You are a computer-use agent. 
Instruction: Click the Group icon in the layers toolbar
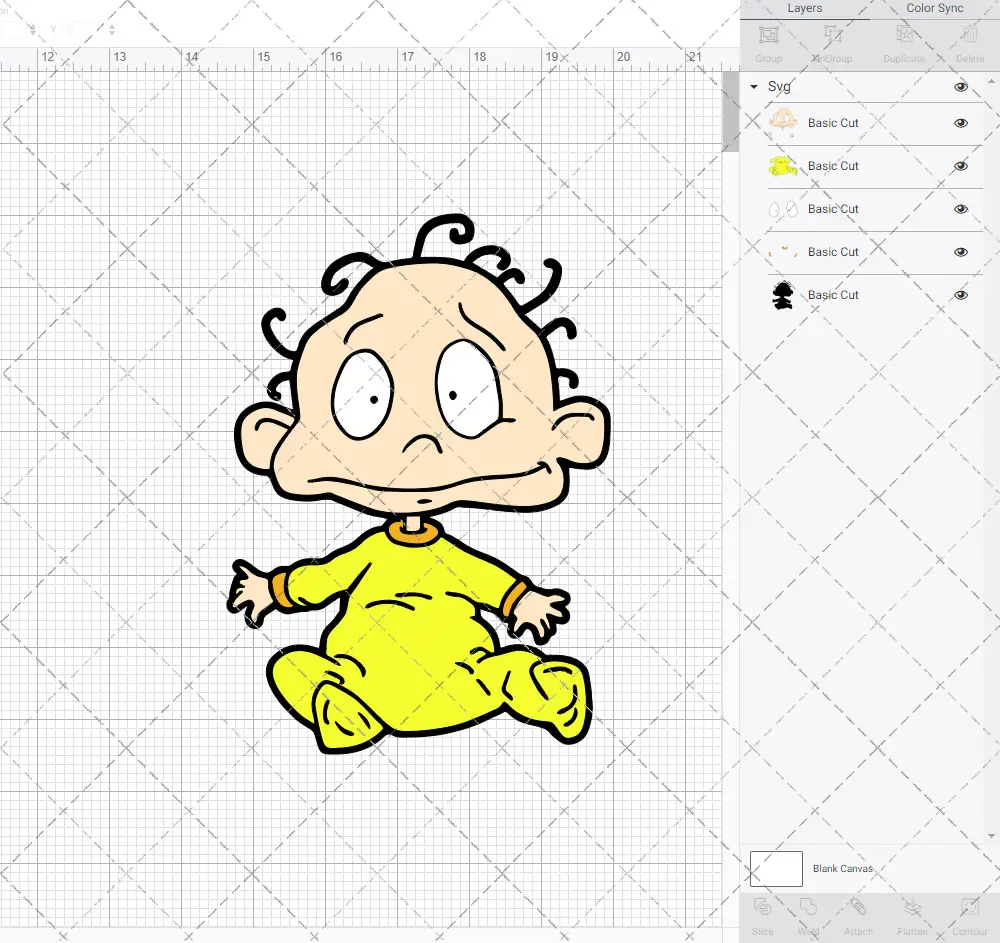pos(768,35)
